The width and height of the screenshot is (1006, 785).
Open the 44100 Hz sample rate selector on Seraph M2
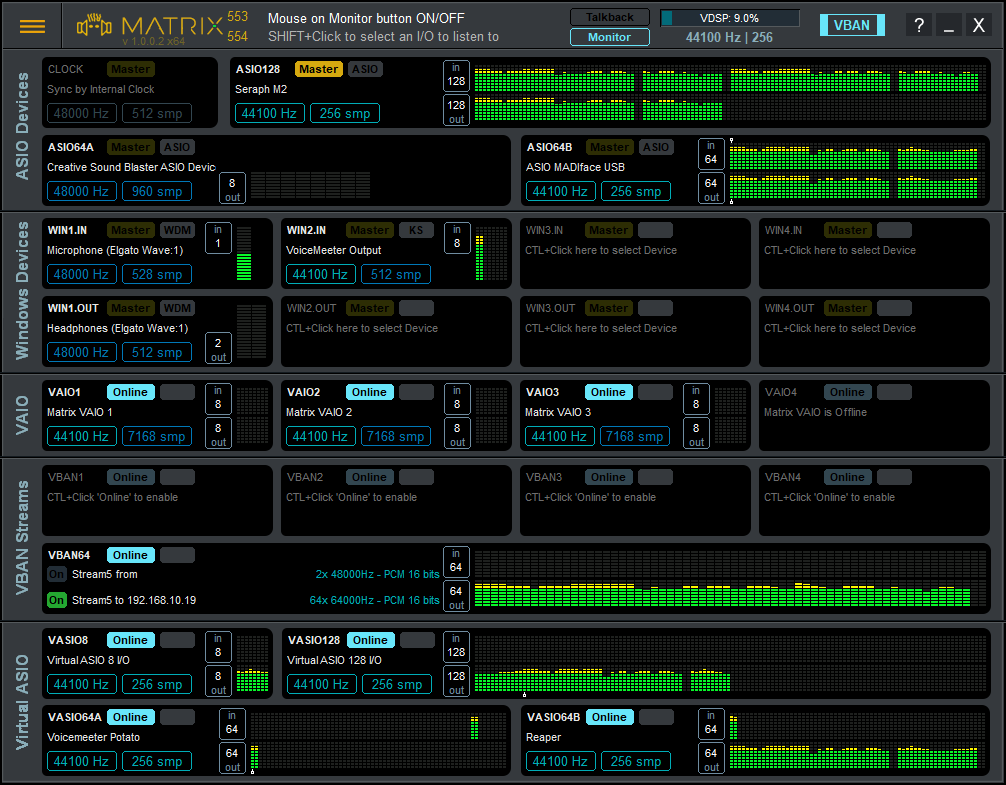click(269, 113)
